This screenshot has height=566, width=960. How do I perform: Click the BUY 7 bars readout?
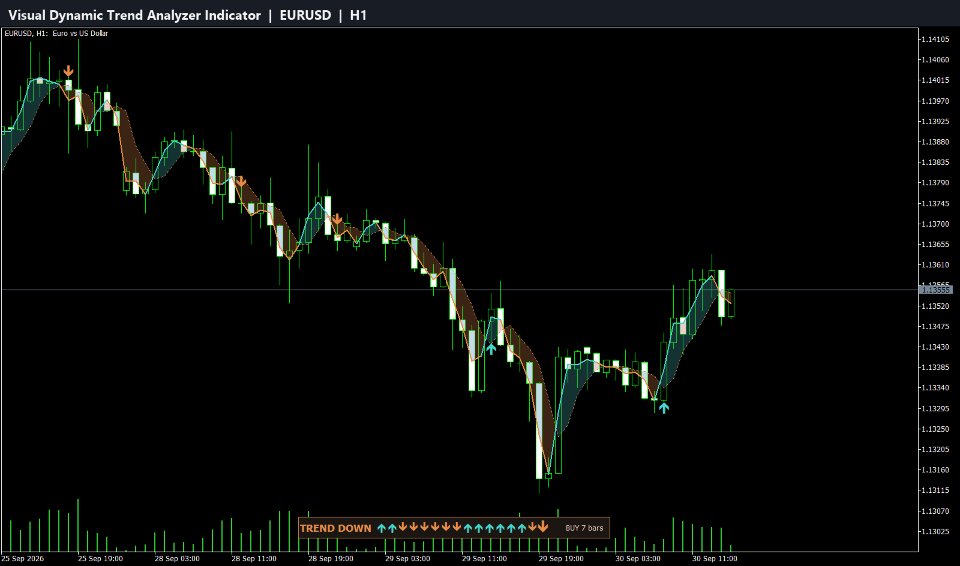click(x=583, y=528)
